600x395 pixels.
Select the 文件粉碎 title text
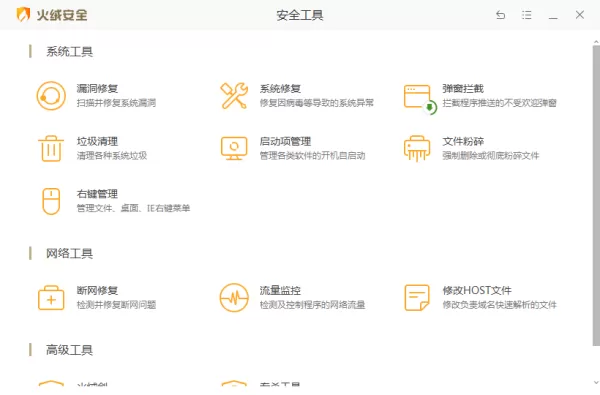[463, 141]
